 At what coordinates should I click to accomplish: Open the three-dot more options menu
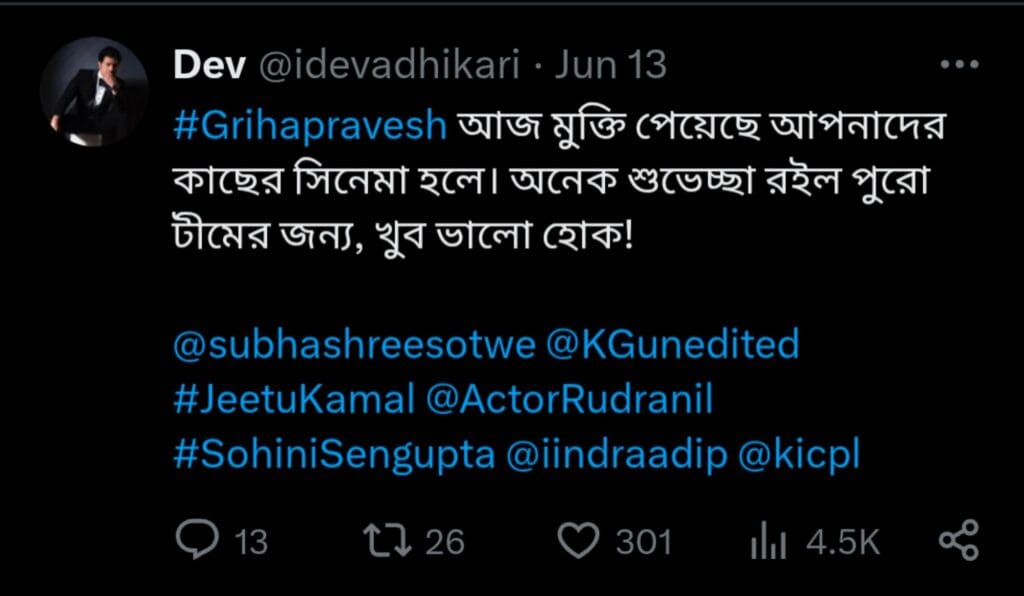pyautogui.click(x=960, y=65)
